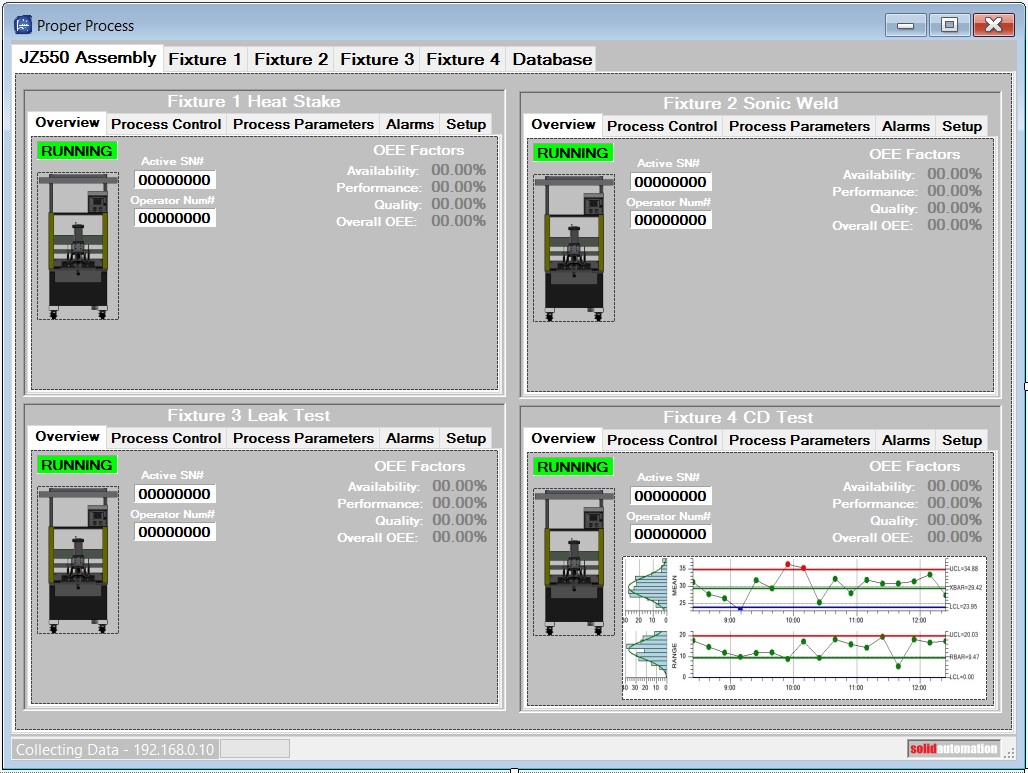Switch to the Fixture 2 top-level tab
This screenshot has height=773, width=1028.
(290, 59)
